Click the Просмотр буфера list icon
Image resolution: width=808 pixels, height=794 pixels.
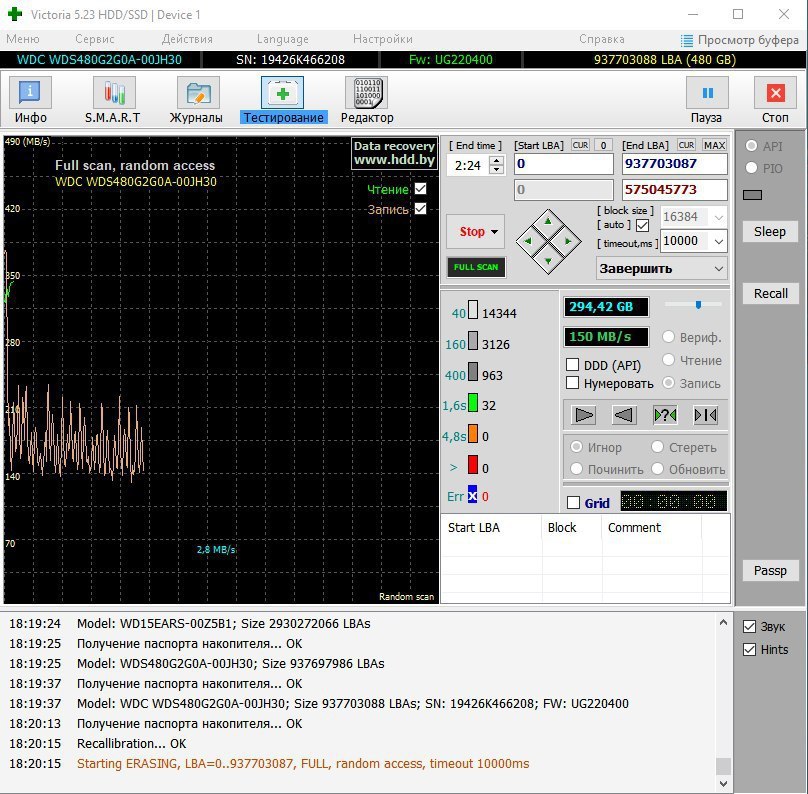click(x=686, y=40)
